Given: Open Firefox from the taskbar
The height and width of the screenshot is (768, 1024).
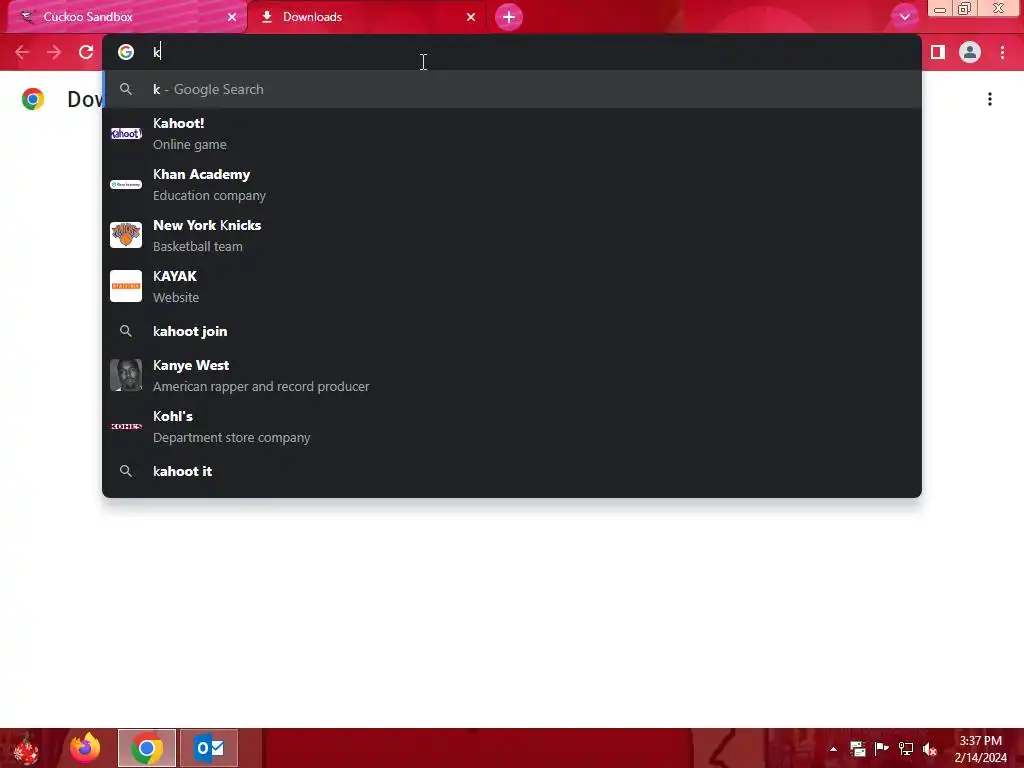Looking at the screenshot, I should tap(86, 748).
